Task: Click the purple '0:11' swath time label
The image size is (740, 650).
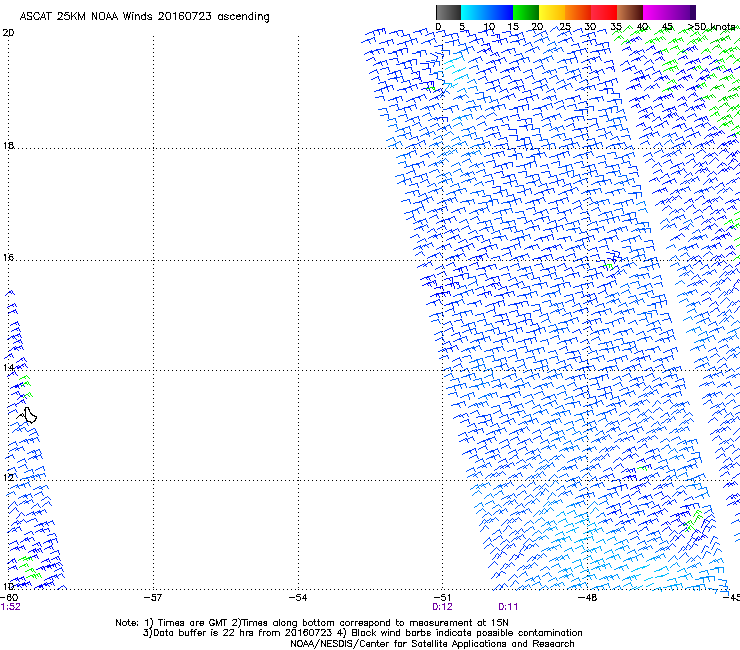Action: 508,607
